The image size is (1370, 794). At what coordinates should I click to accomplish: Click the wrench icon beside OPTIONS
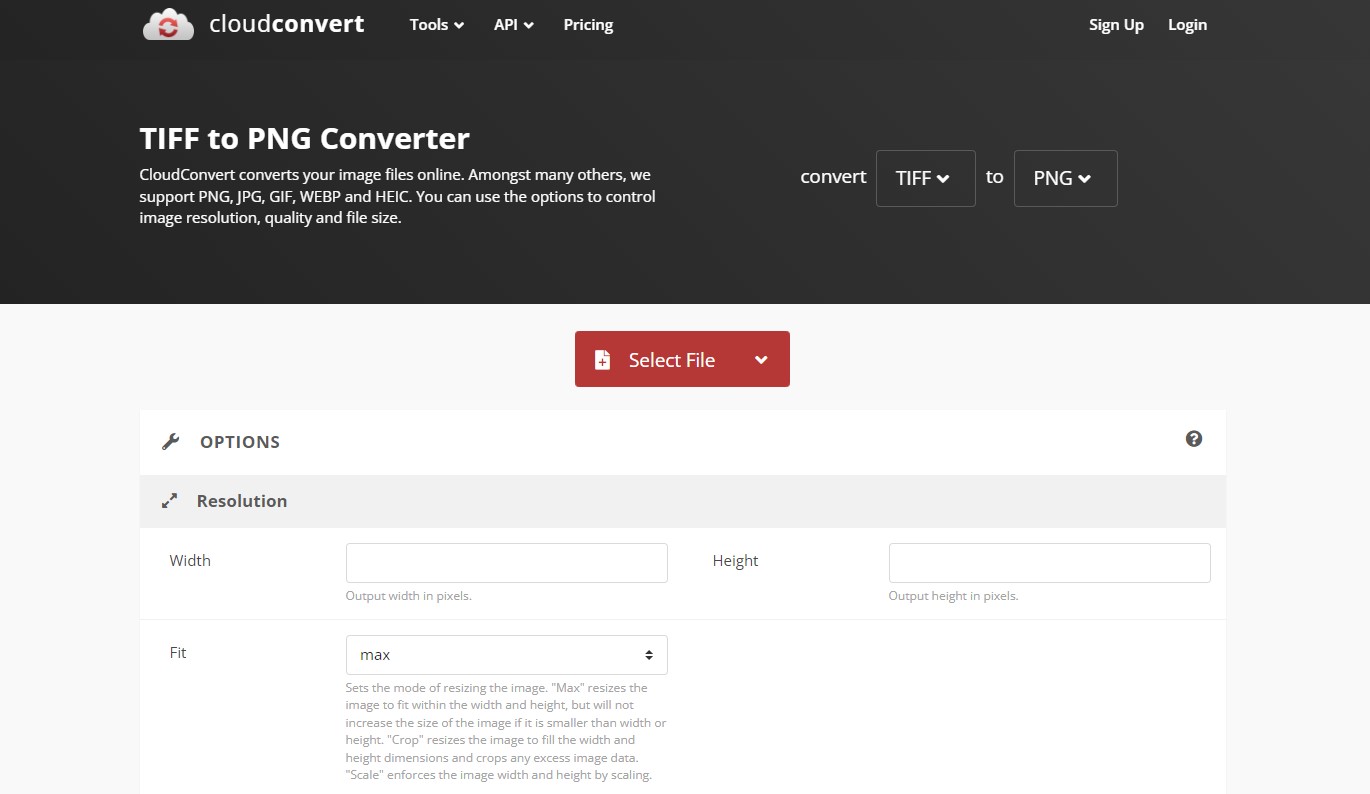pos(170,440)
